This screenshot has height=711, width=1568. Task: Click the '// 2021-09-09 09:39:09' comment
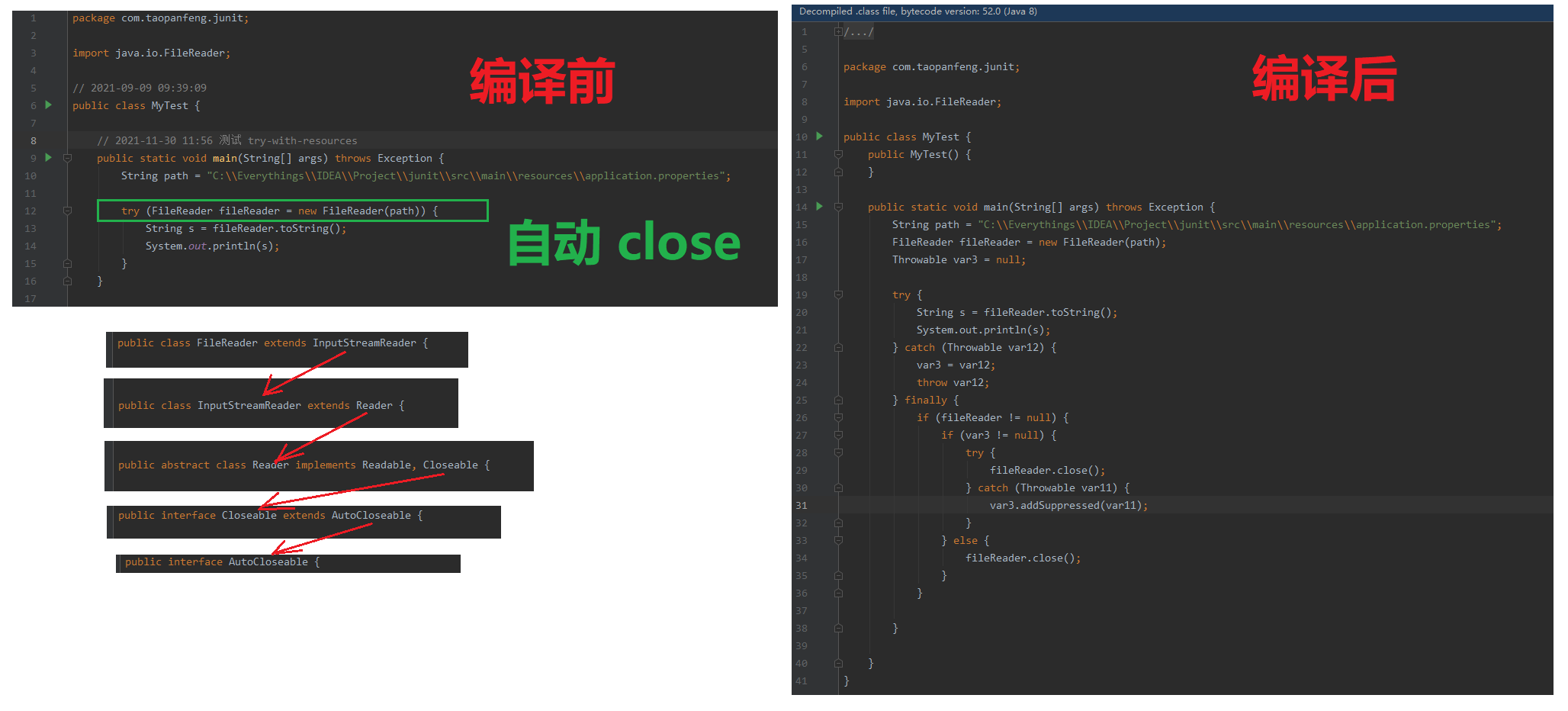tap(140, 88)
